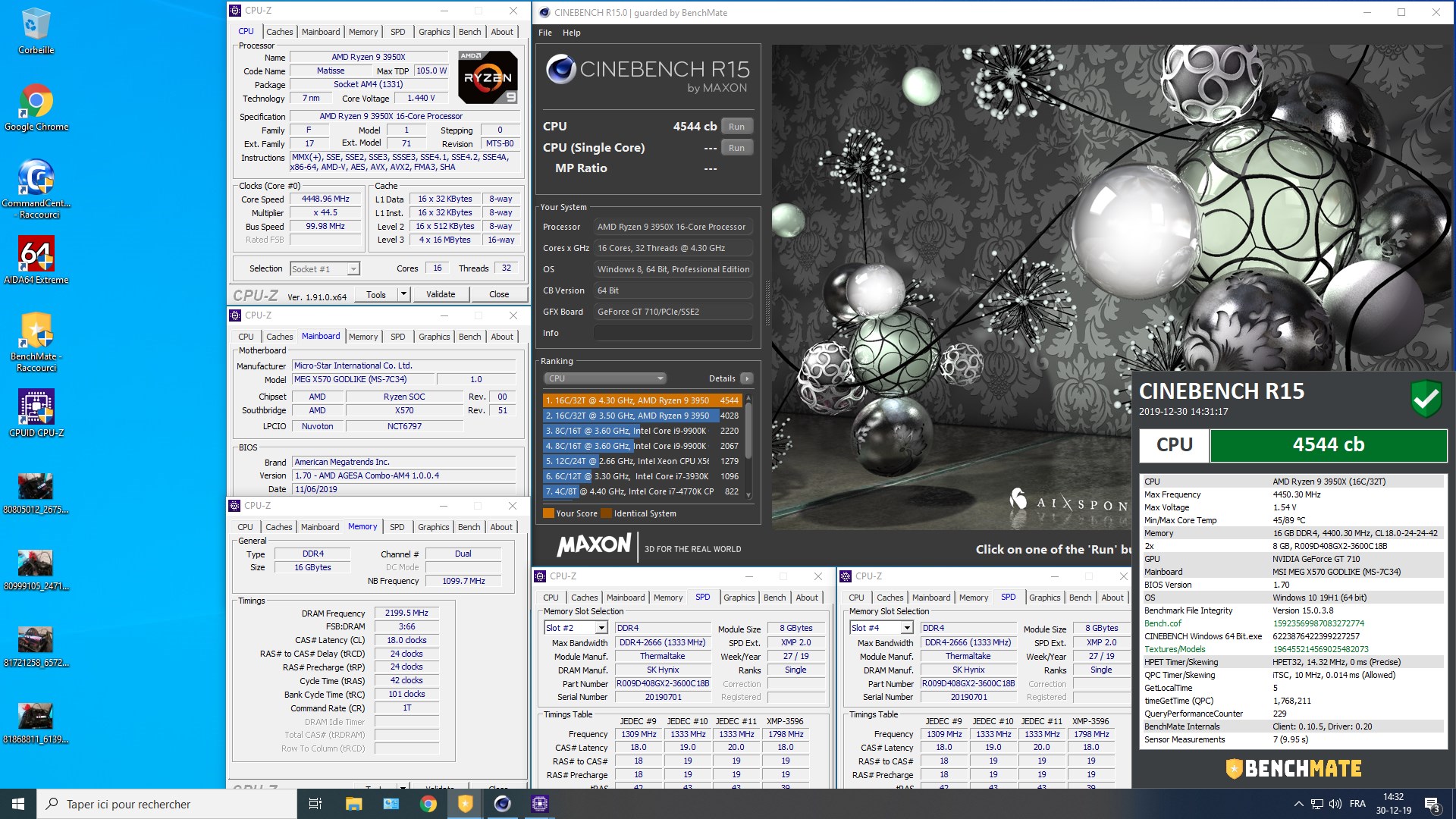This screenshot has width=1456, height=819.
Task: Click FRA language indicator in taskbar
Action: (x=1357, y=804)
